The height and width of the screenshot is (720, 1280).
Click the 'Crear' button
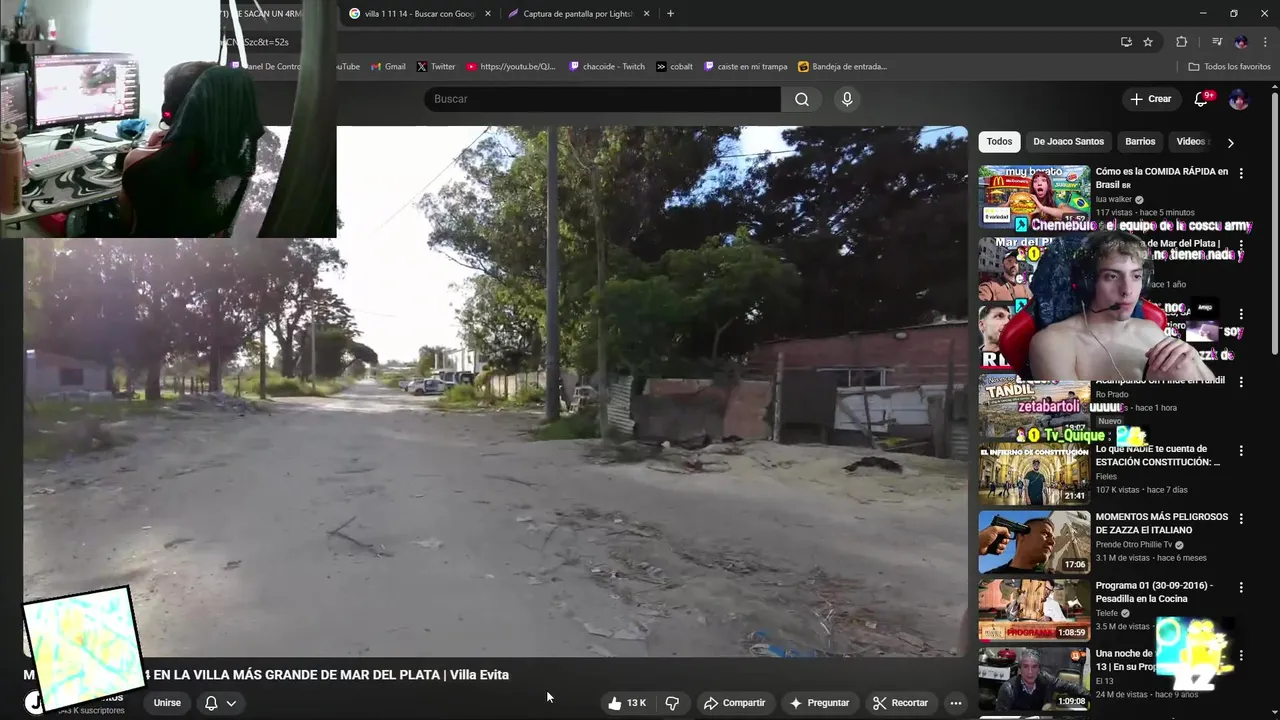(x=1150, y=99)
